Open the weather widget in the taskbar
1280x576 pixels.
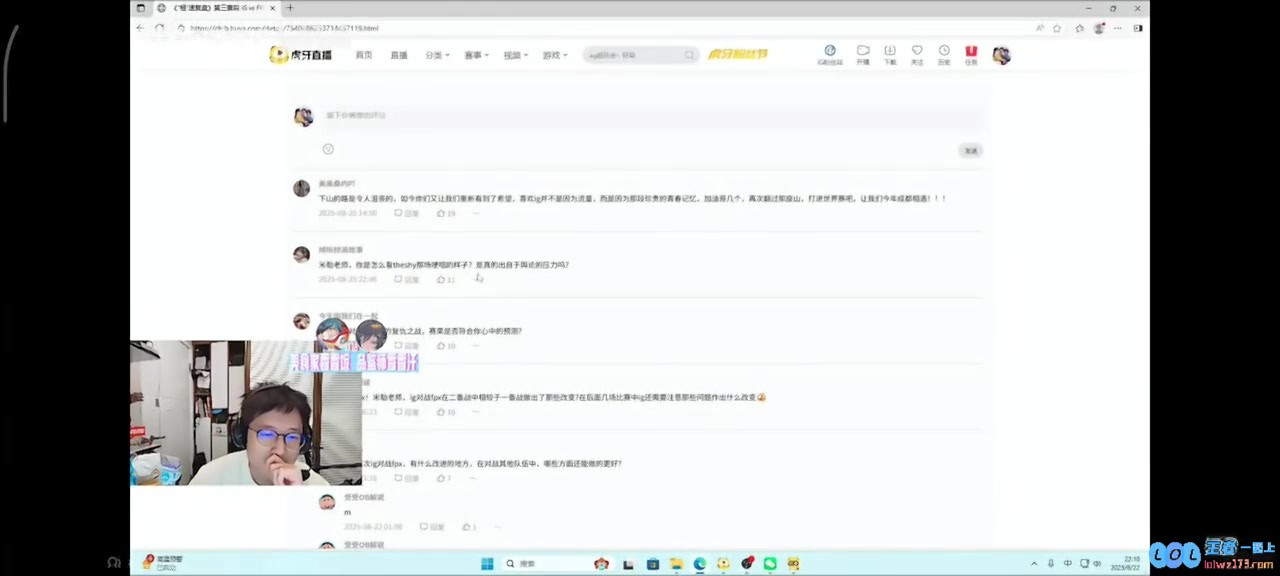click(164, 563)
